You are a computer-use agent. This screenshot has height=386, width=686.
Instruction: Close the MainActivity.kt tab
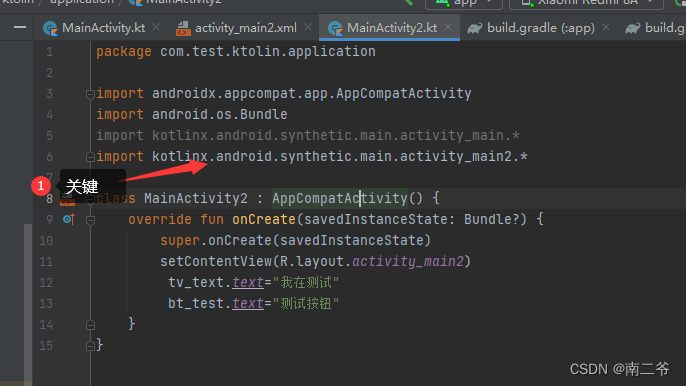(156, 28)
